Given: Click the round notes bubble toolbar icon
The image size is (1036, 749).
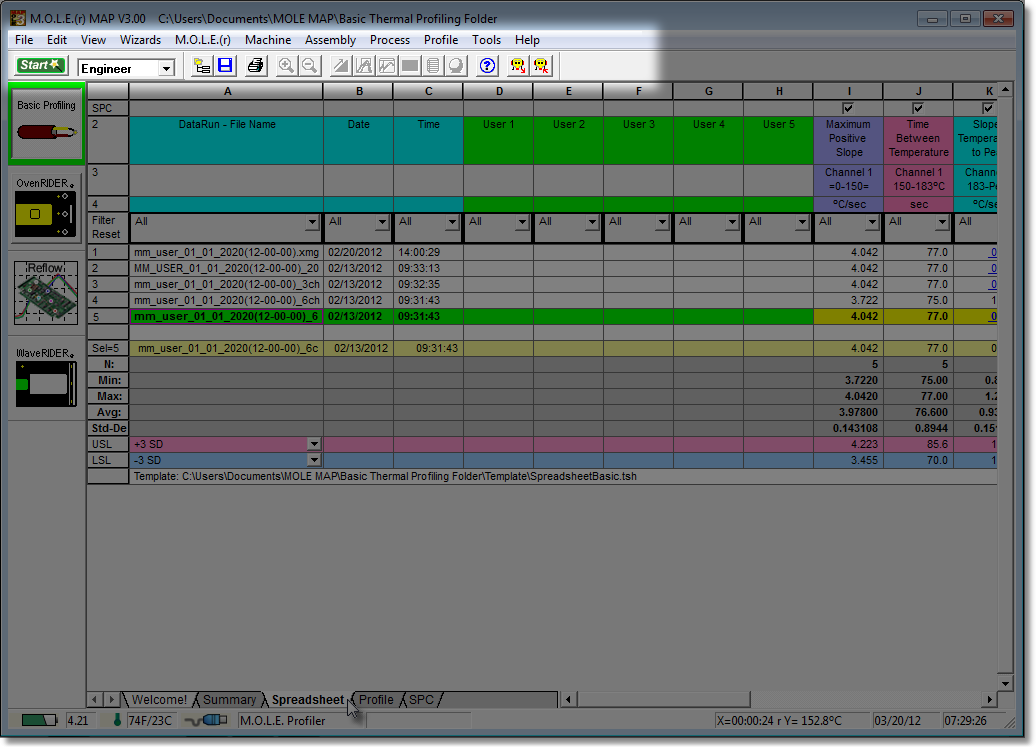Looking at the screenshot, I should pos(456,66).
